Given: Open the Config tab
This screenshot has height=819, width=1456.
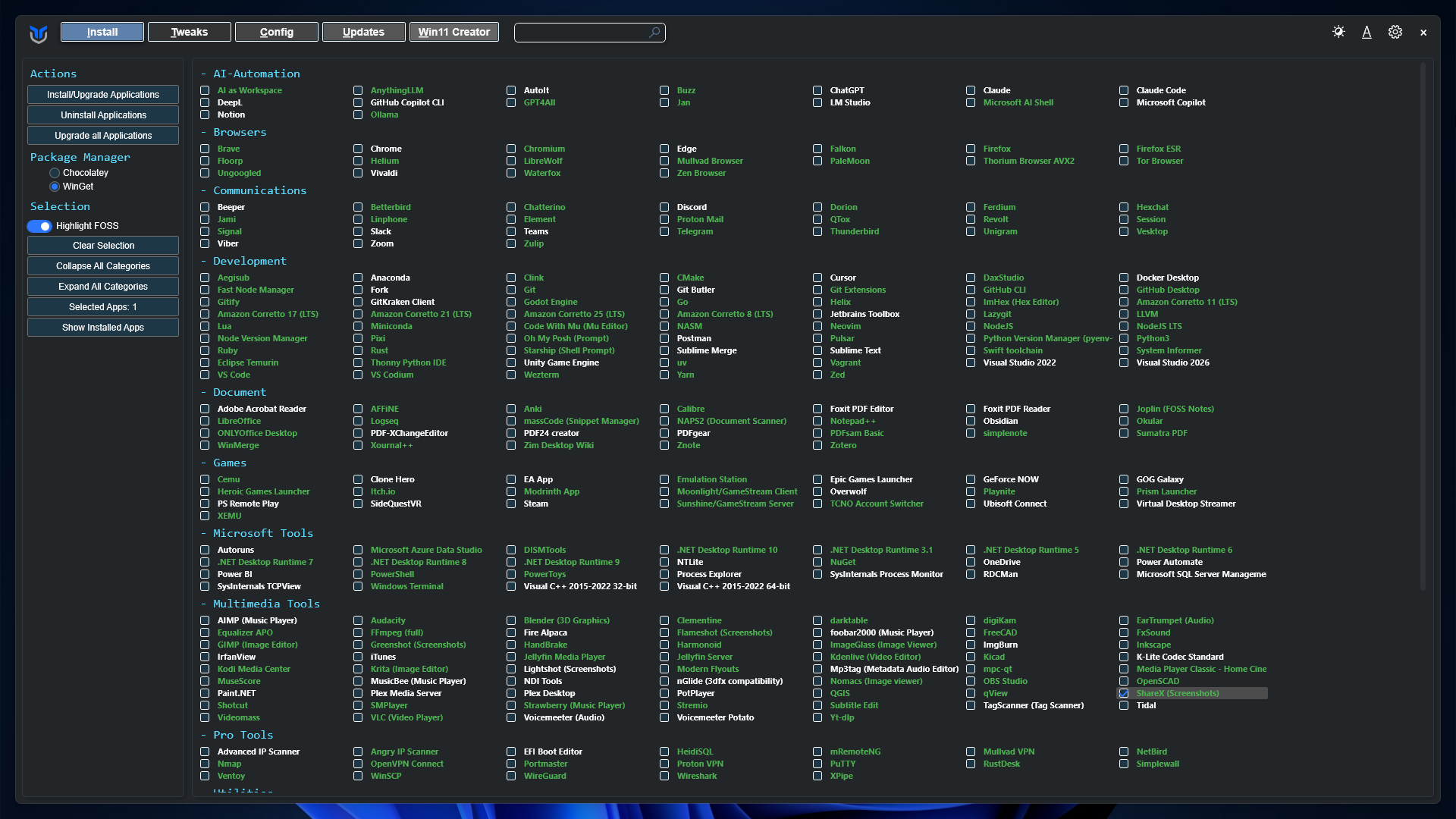Looking at the screenshot, I should [277, 32].
